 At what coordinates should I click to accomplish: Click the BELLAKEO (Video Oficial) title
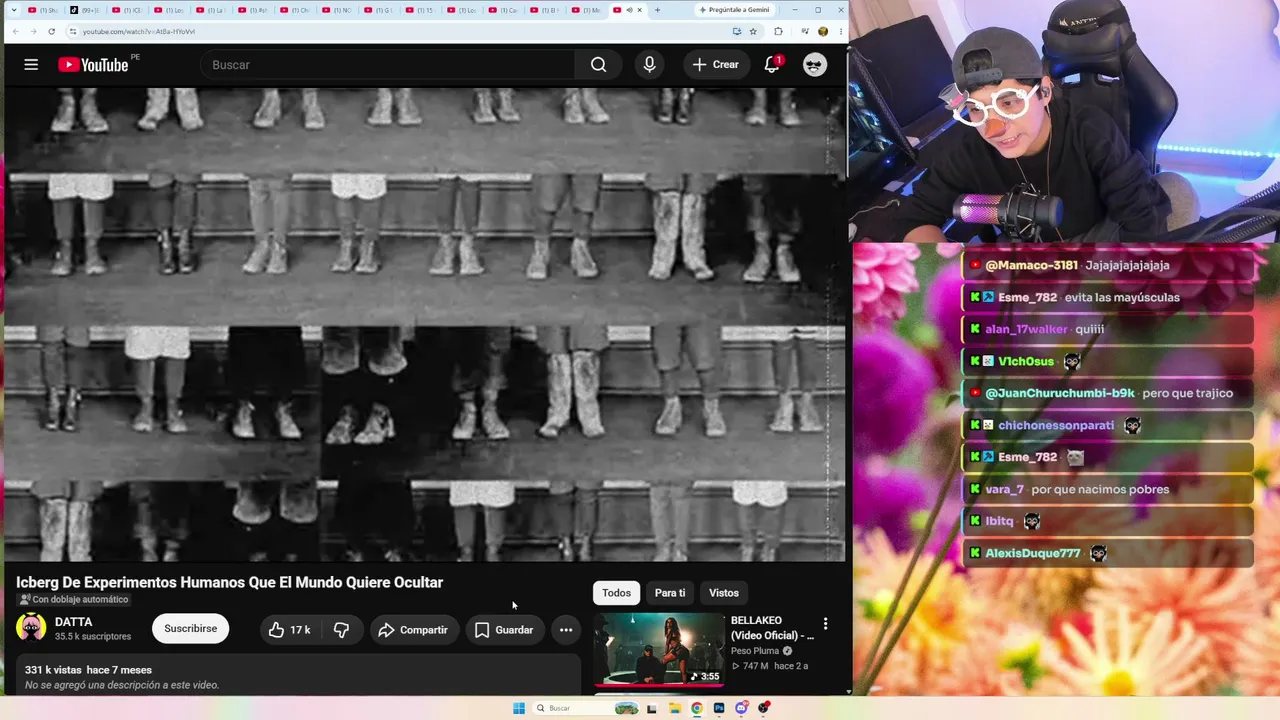(772, 628)
